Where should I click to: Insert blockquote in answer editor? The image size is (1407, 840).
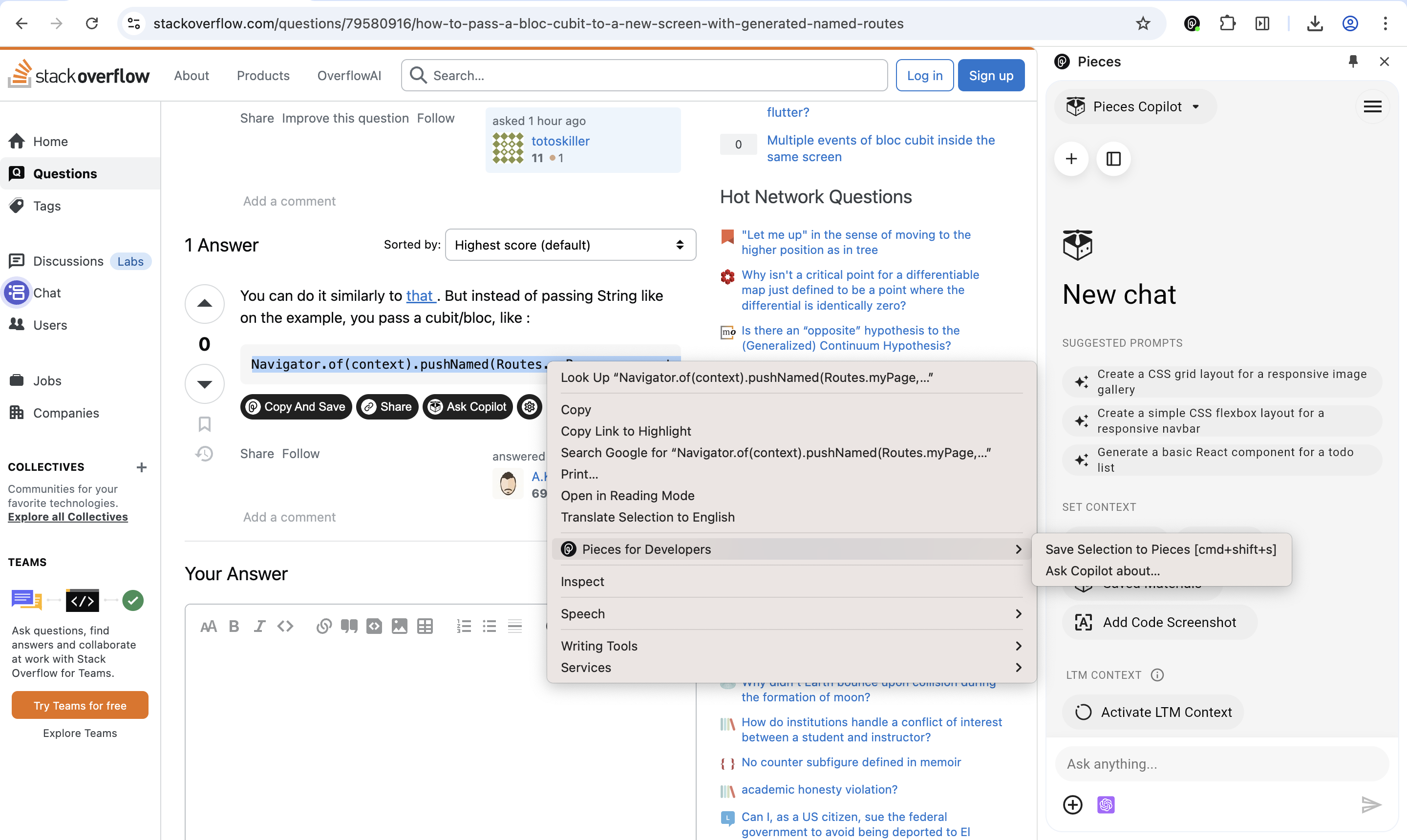coord(349,626)
